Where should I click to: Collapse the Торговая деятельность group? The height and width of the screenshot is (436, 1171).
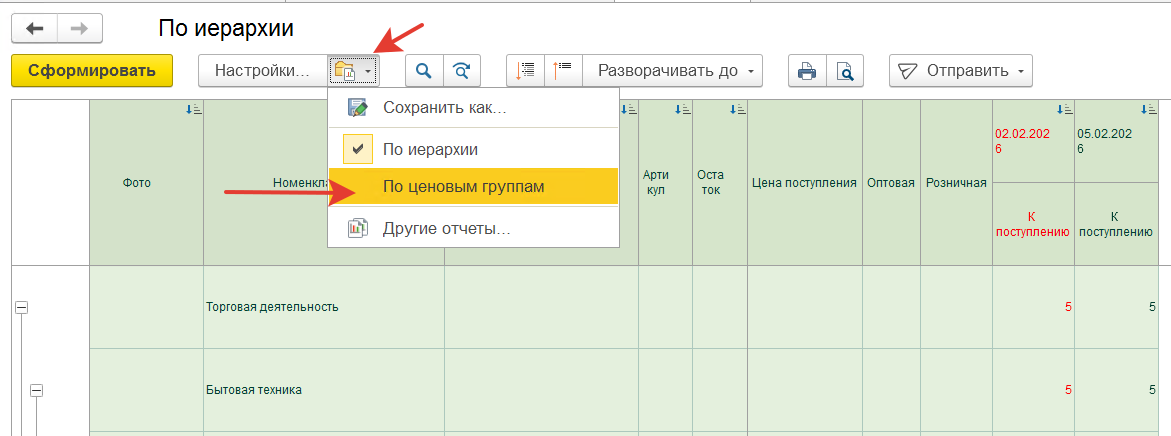coord(22,307)
